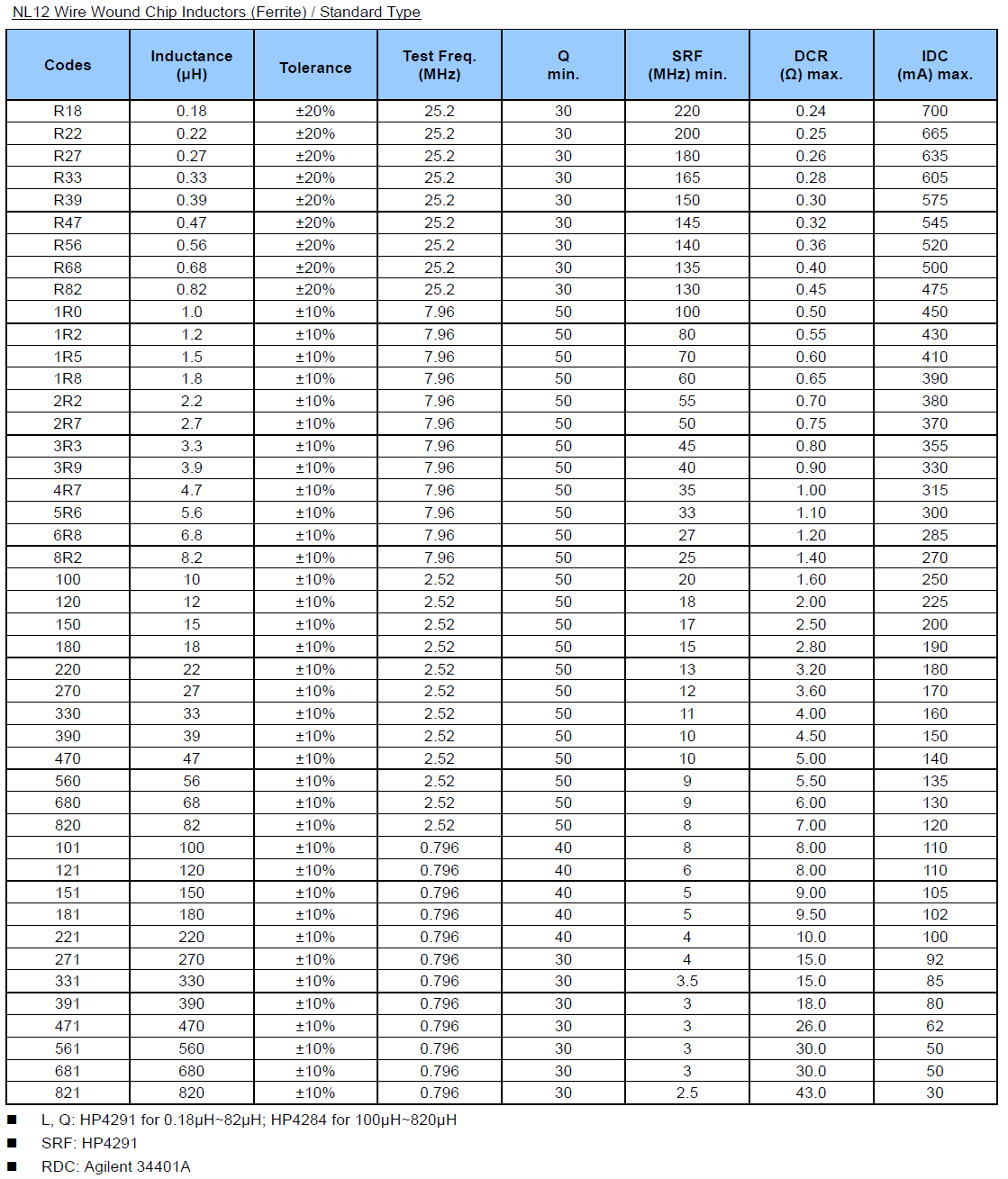Select IDC value '355' in row 3R3
1008x1179 pixels.
tap(935, 446)
